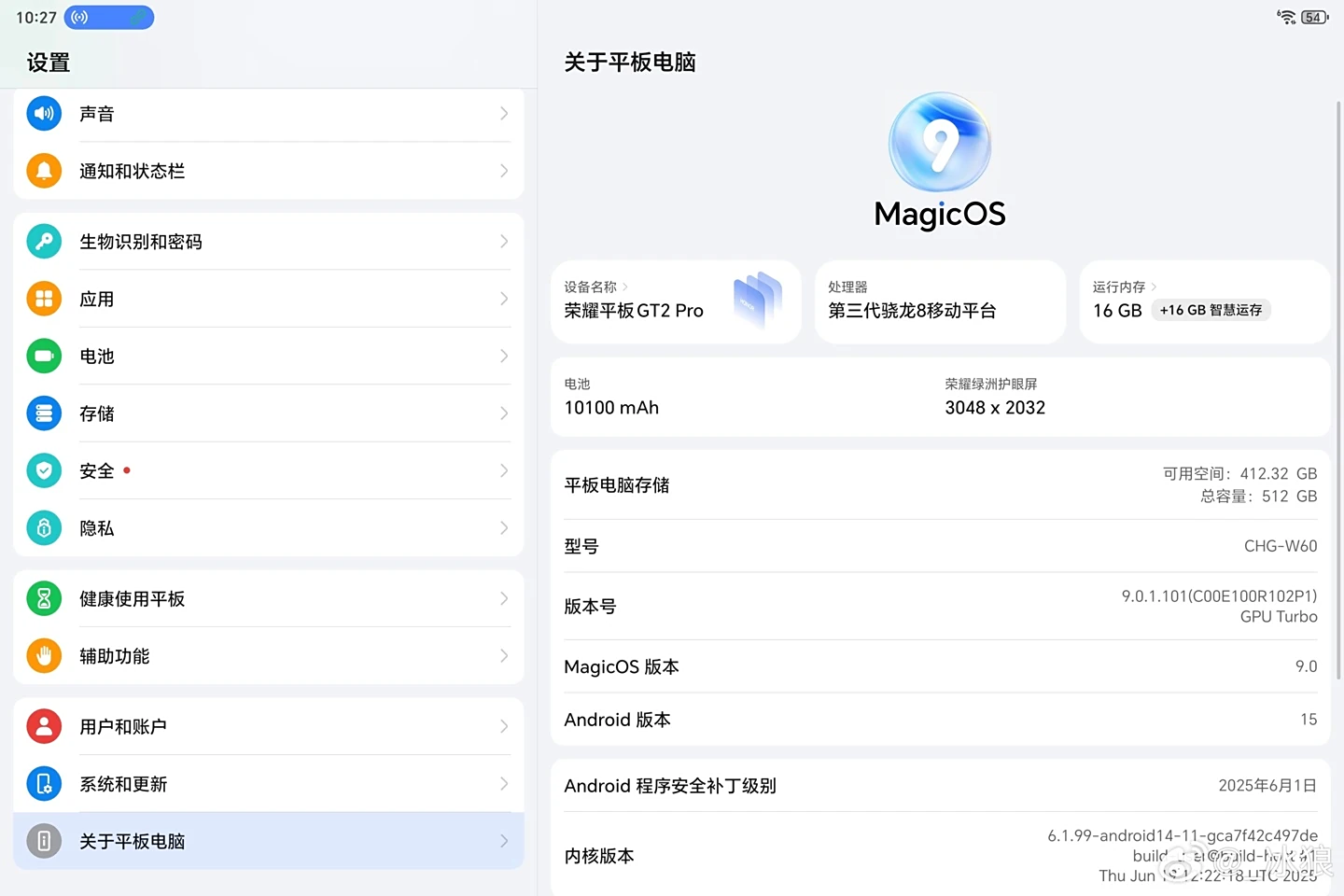Viewport: 1344px width, 896px height.
Task: Open the 用户和账户 settings row
Action: [269, 726]
